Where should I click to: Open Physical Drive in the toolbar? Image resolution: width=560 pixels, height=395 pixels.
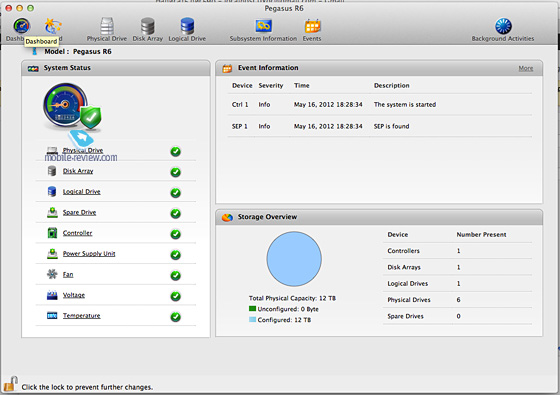107,30
